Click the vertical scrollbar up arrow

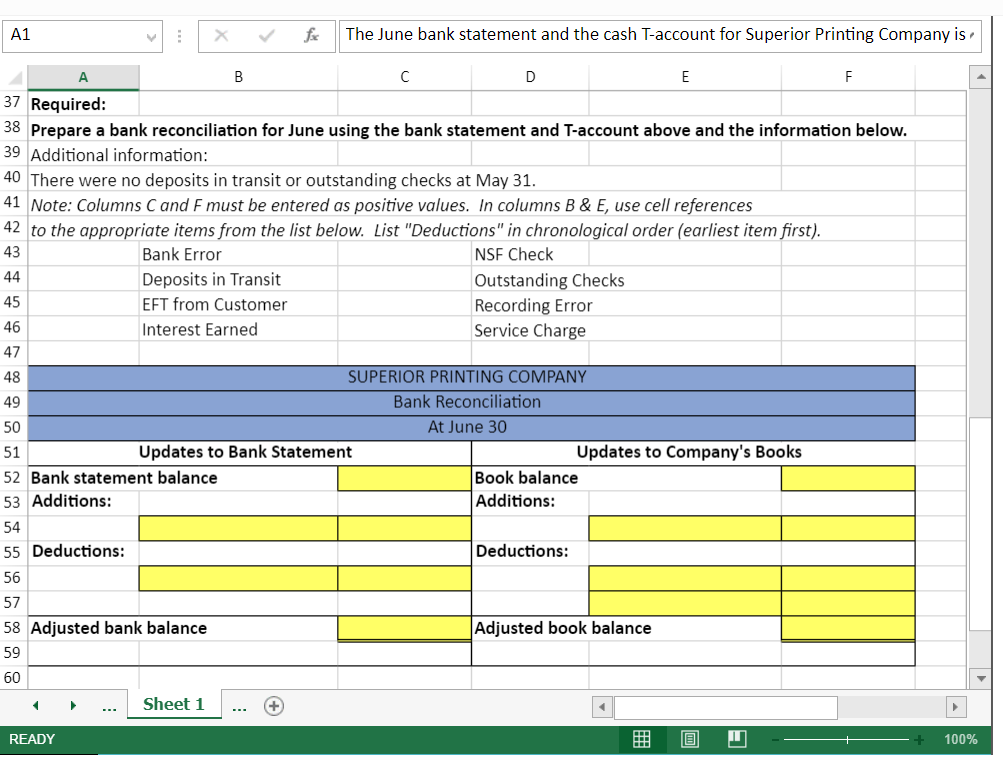pos(981,77)
